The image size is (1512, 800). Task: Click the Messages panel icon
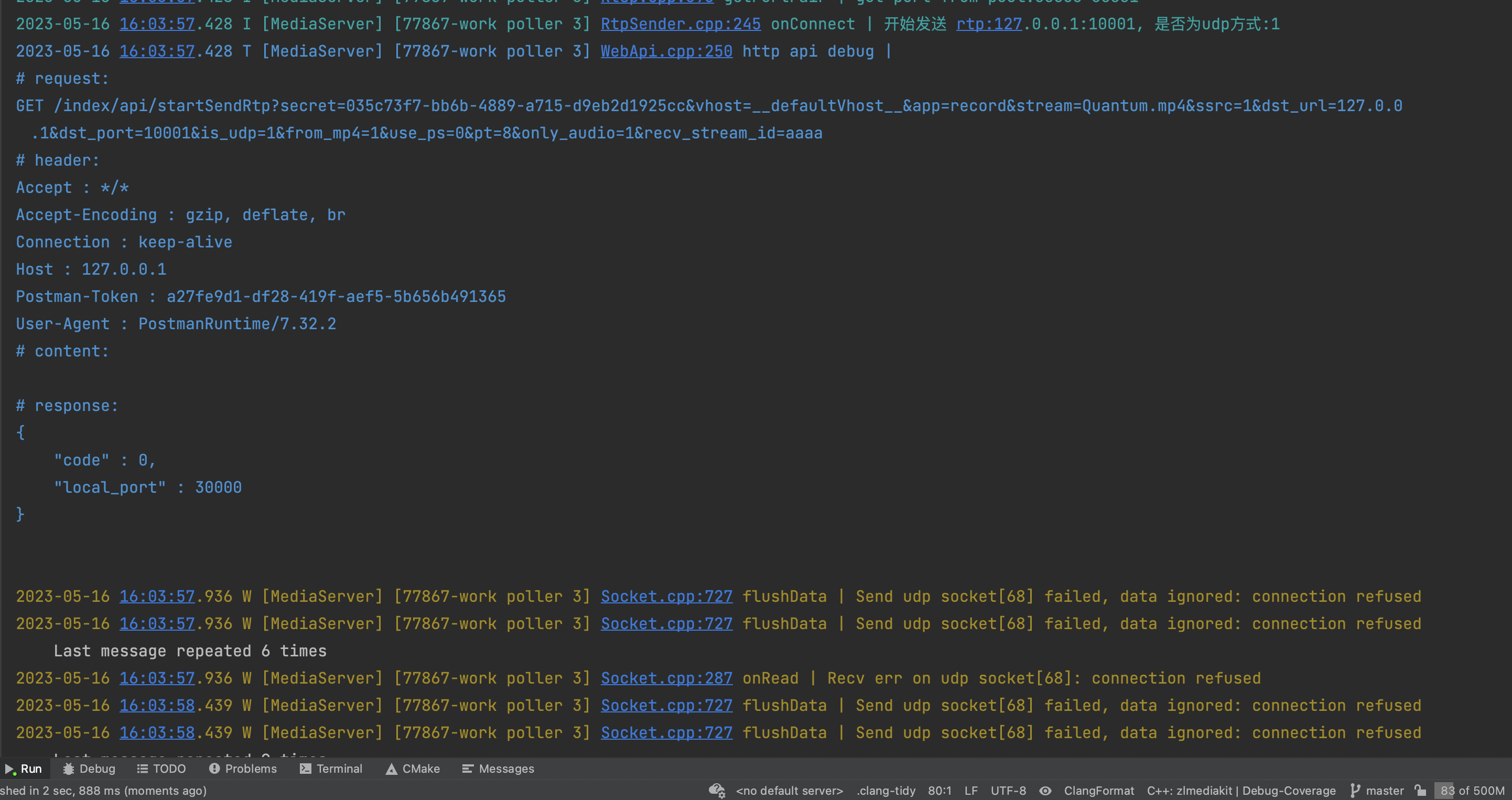pyautogui.click(x=467, y=769)
